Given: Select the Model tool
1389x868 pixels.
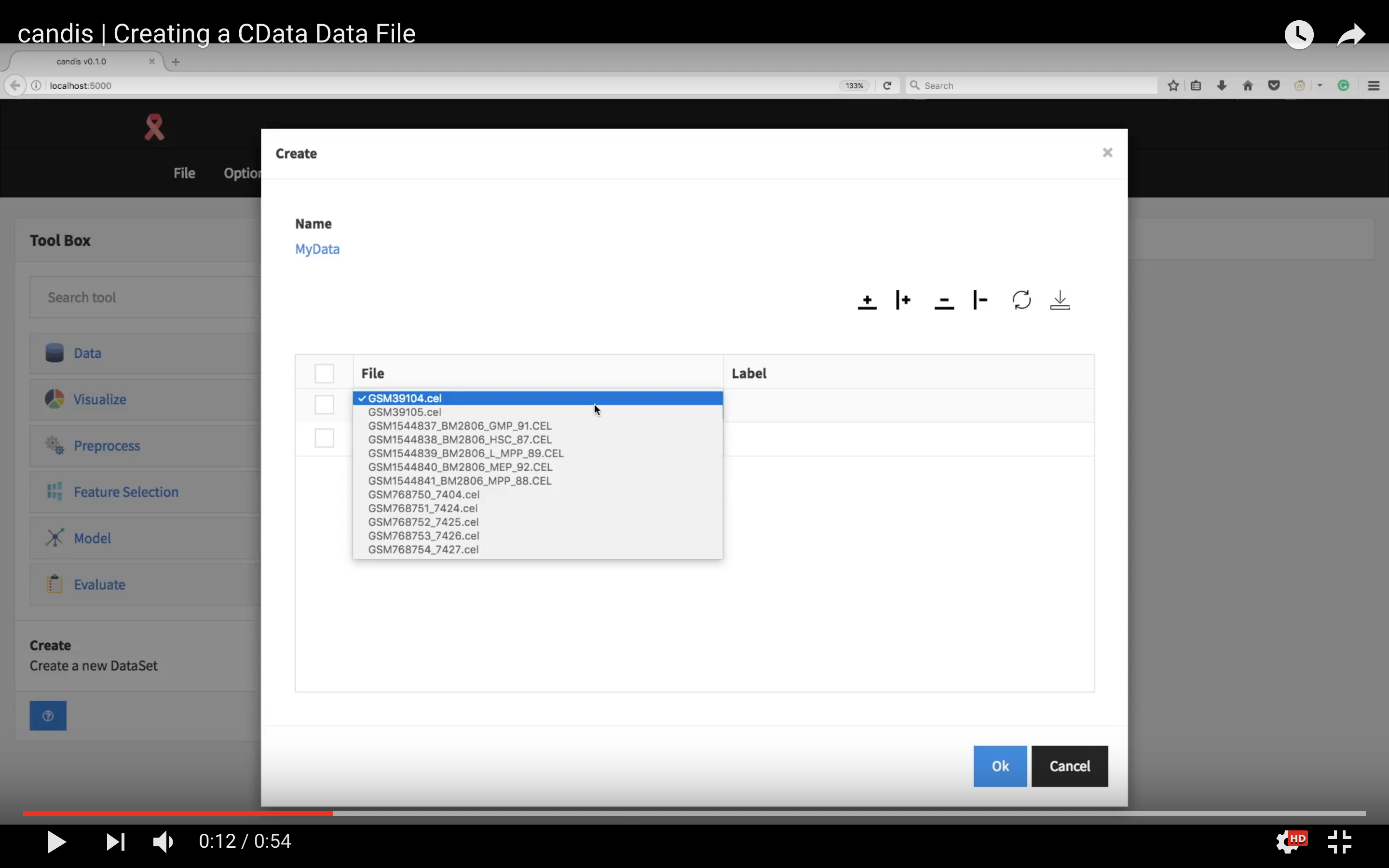Looking at the screenshot, I should [x=93, y=538].
